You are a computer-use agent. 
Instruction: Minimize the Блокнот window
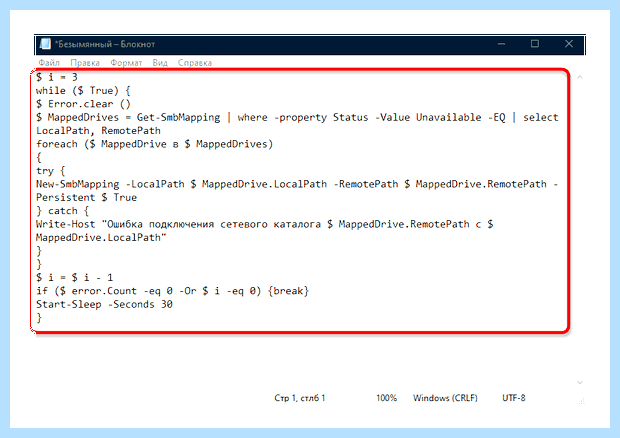(x=501, y=44)
